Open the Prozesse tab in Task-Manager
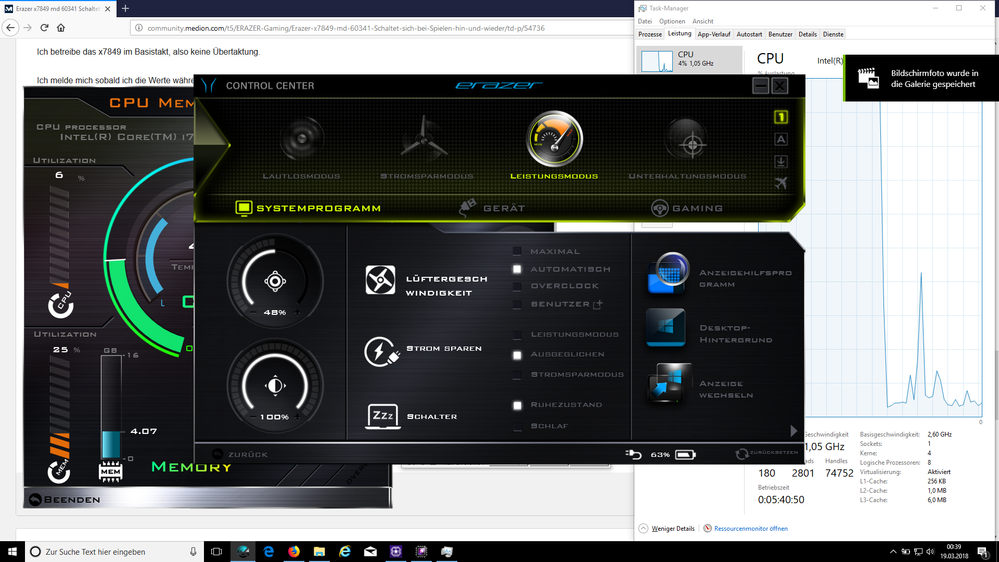 (x=650, y=34)
